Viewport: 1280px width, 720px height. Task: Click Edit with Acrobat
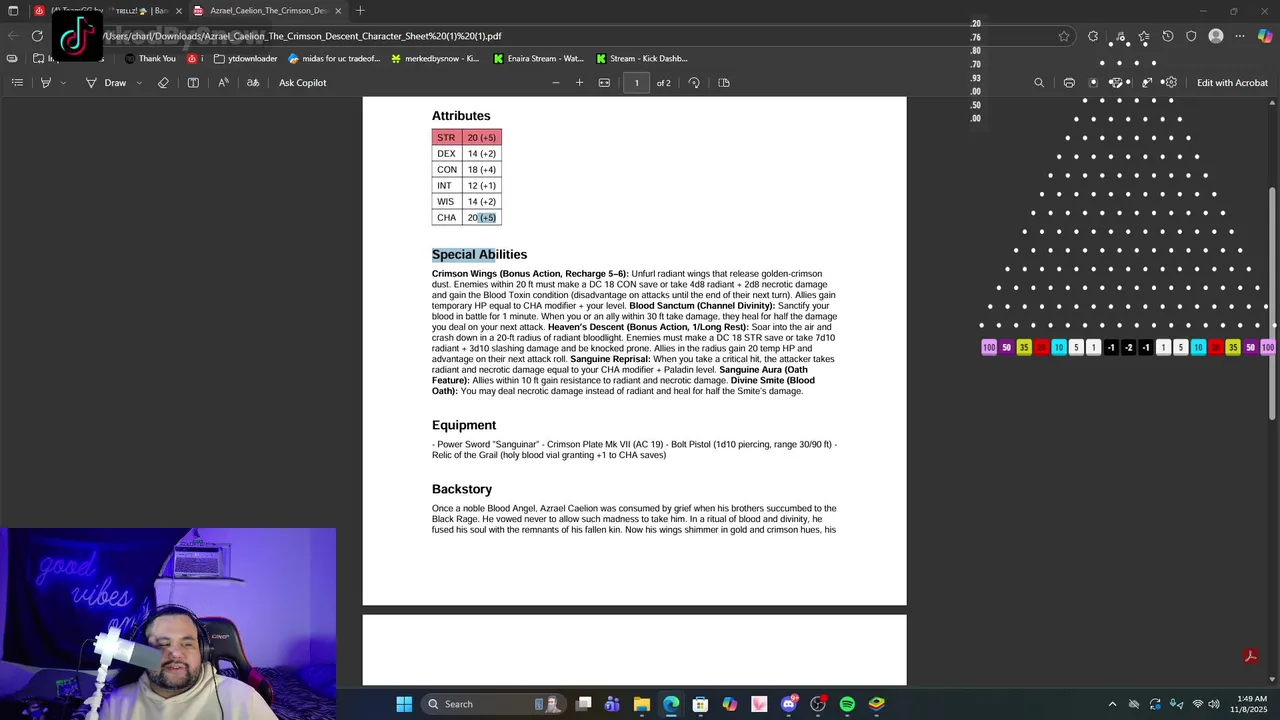coord(1232,83)
